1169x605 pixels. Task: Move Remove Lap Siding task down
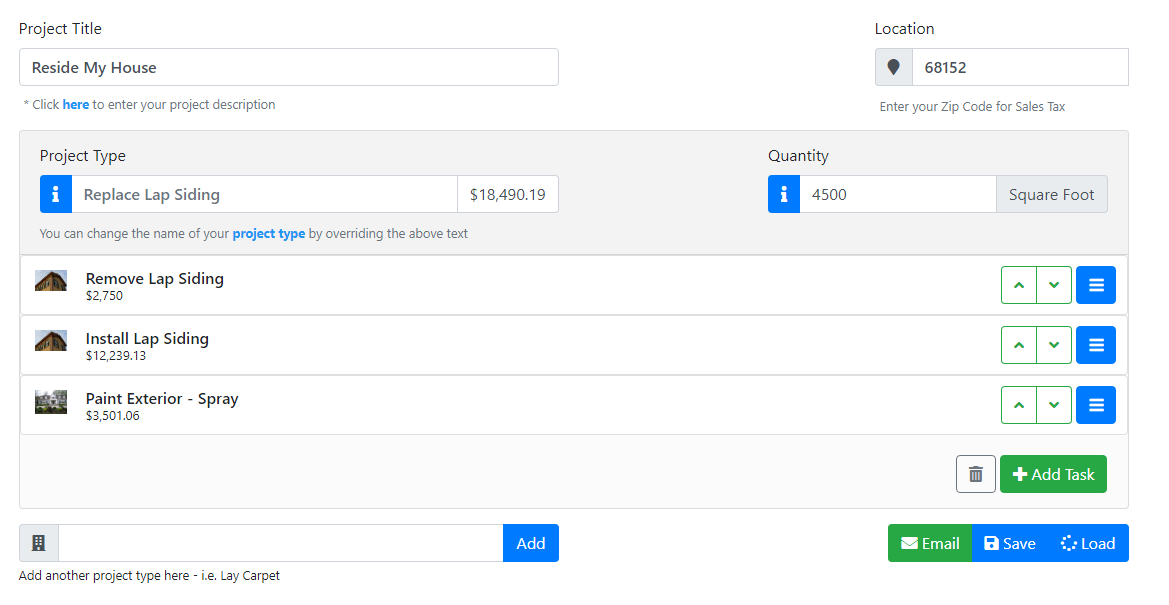tap(1054, 285)
